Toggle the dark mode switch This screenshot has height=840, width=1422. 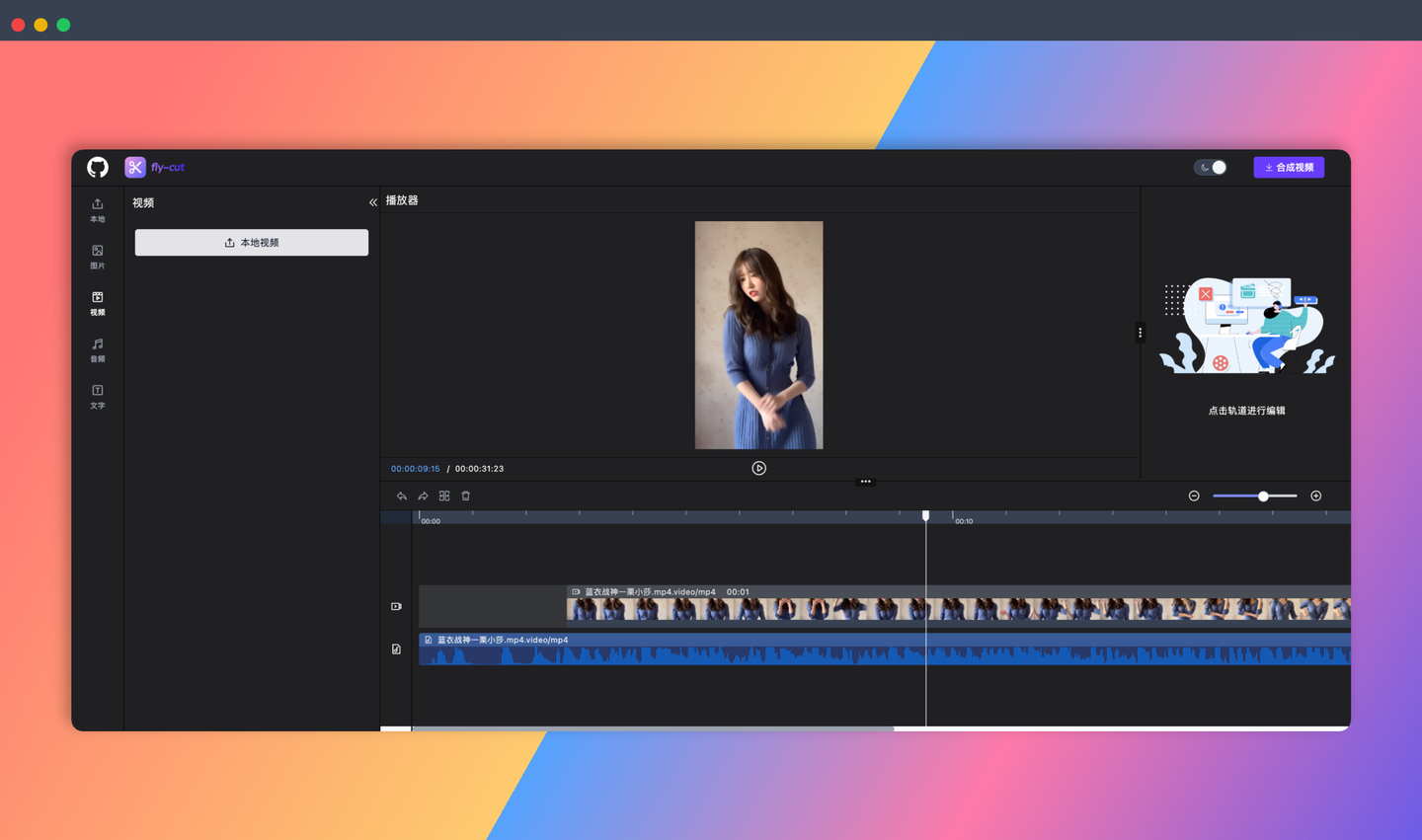point(1212,168)
